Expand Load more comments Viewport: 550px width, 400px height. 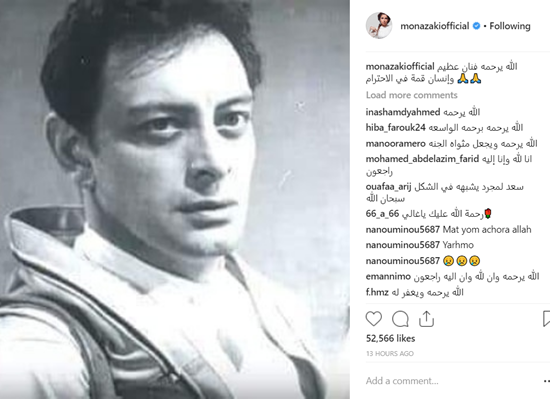click(x=411, y=95)
